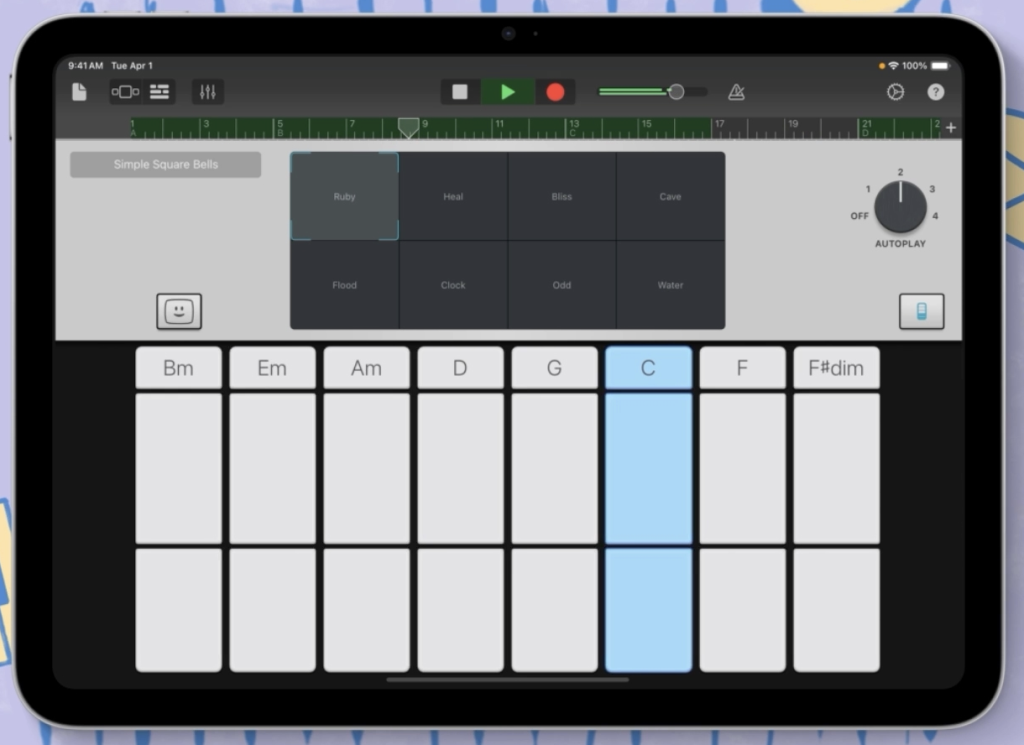
Task: Open the track controls mixer icon
Action: (208, 92)
